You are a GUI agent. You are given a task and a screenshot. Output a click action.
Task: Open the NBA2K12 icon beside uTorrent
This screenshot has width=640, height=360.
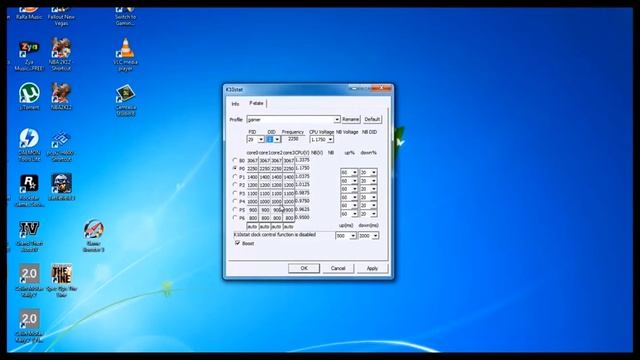[x=61, y=96]
